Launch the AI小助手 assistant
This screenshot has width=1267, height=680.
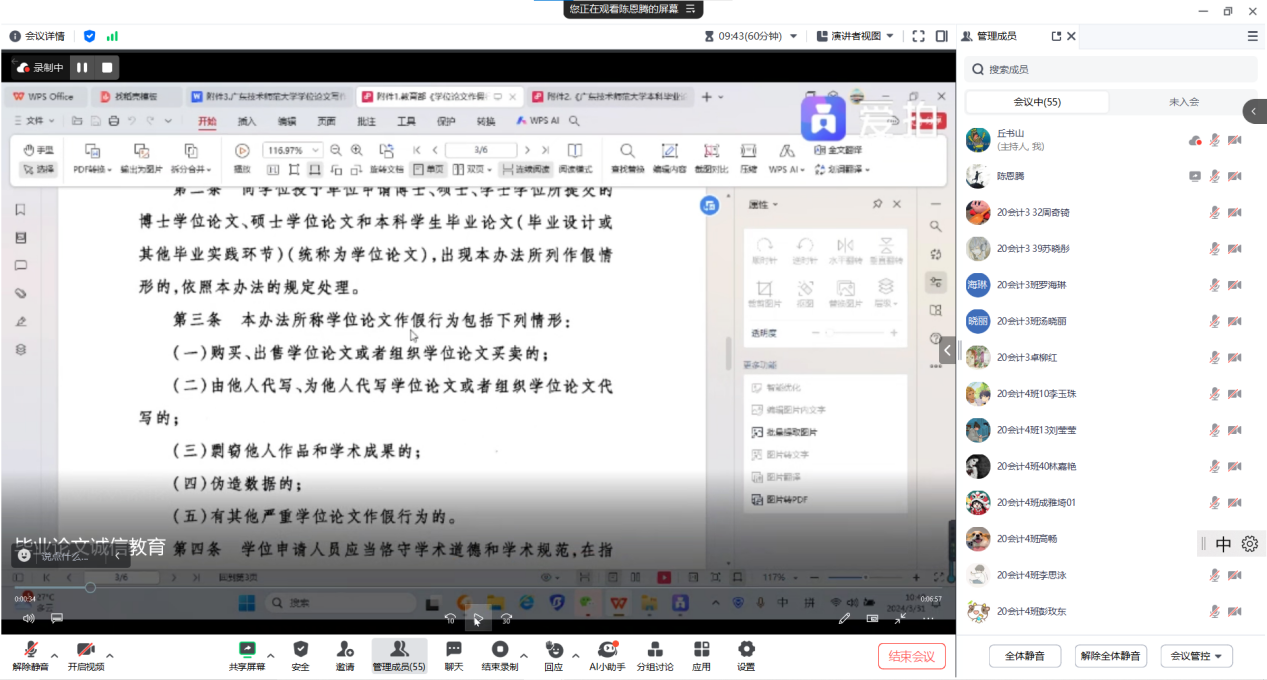pyautogui.click(x=607, y=654)
